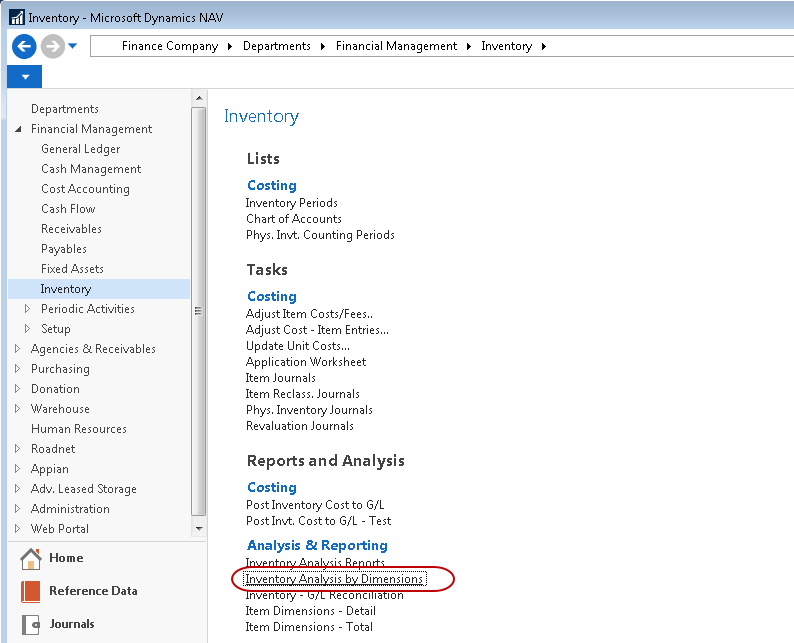Collapse the Financial Management tree node

point(19,129)
